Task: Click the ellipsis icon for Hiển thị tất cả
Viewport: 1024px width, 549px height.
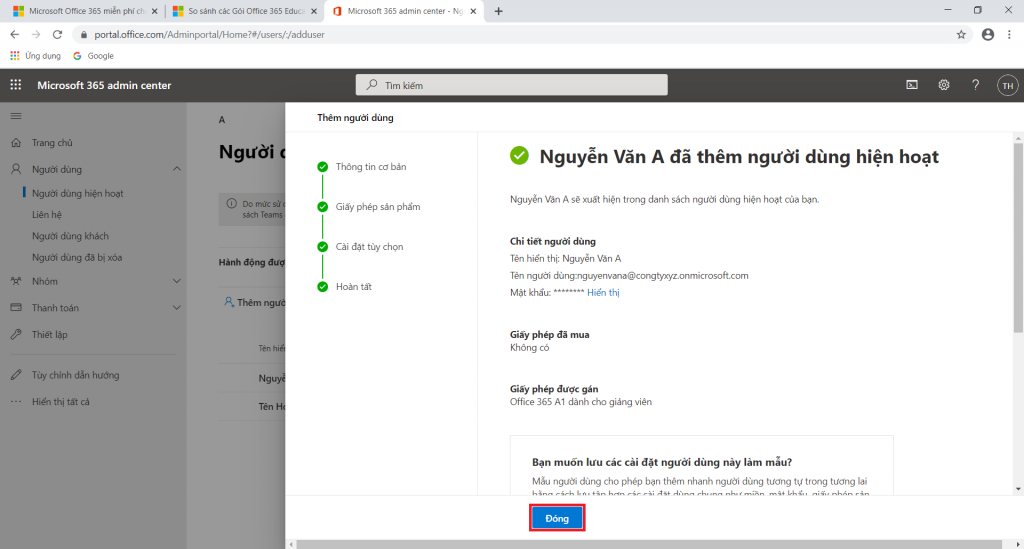Action: 16,401
